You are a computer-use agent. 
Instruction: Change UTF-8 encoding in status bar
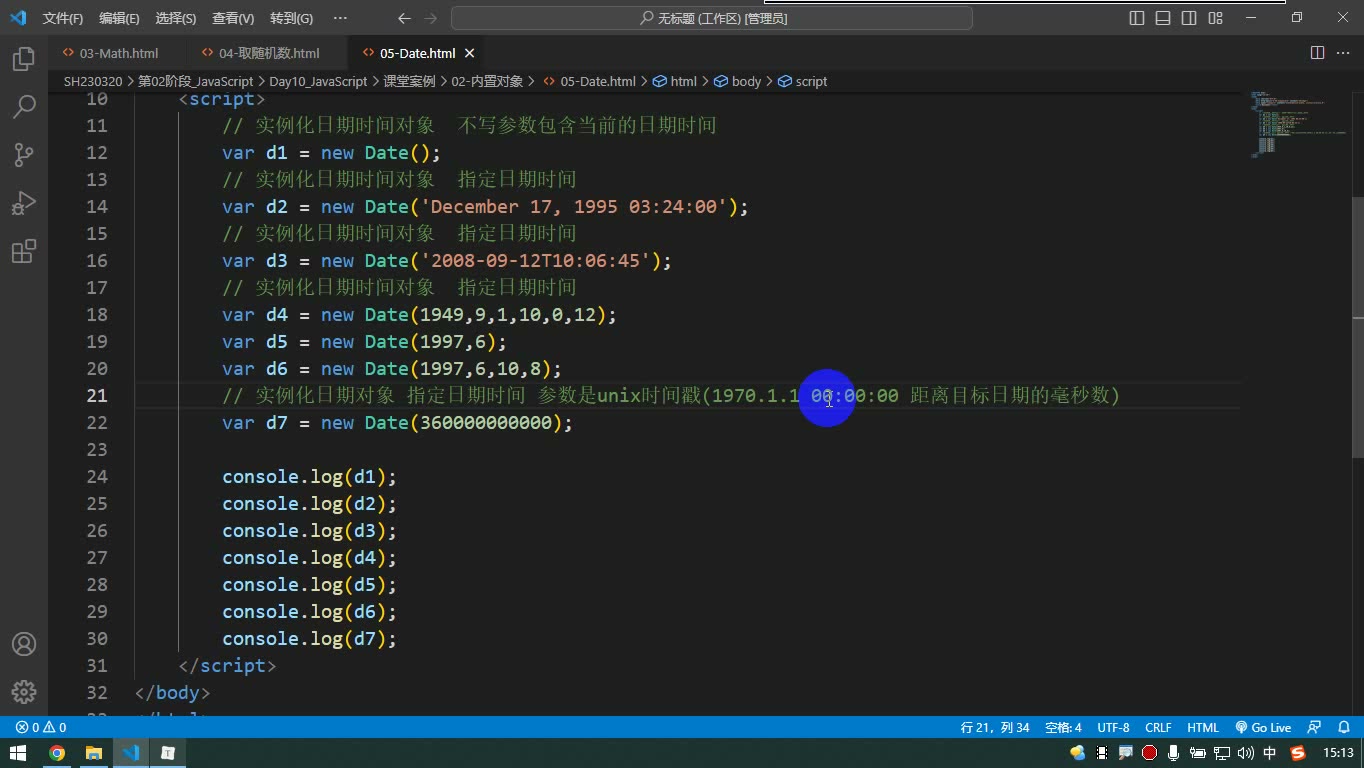click(x=1113, y=727)
